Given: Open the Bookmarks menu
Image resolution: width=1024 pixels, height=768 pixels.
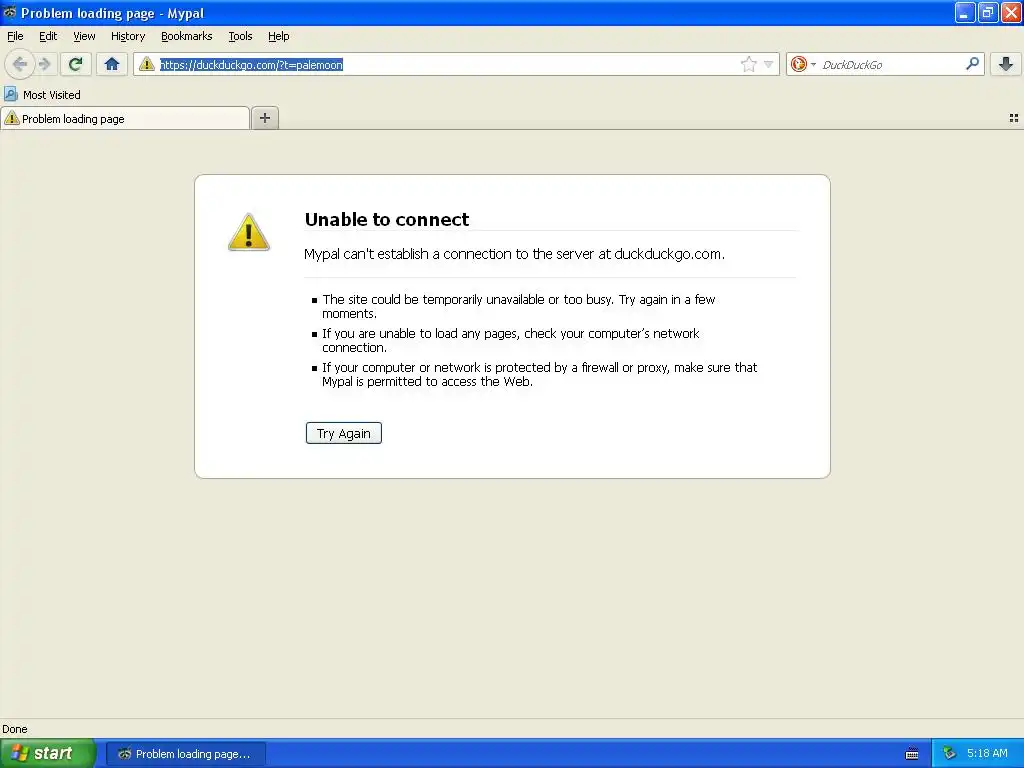Looking at the screenshot, I should [x=187, y=36].
